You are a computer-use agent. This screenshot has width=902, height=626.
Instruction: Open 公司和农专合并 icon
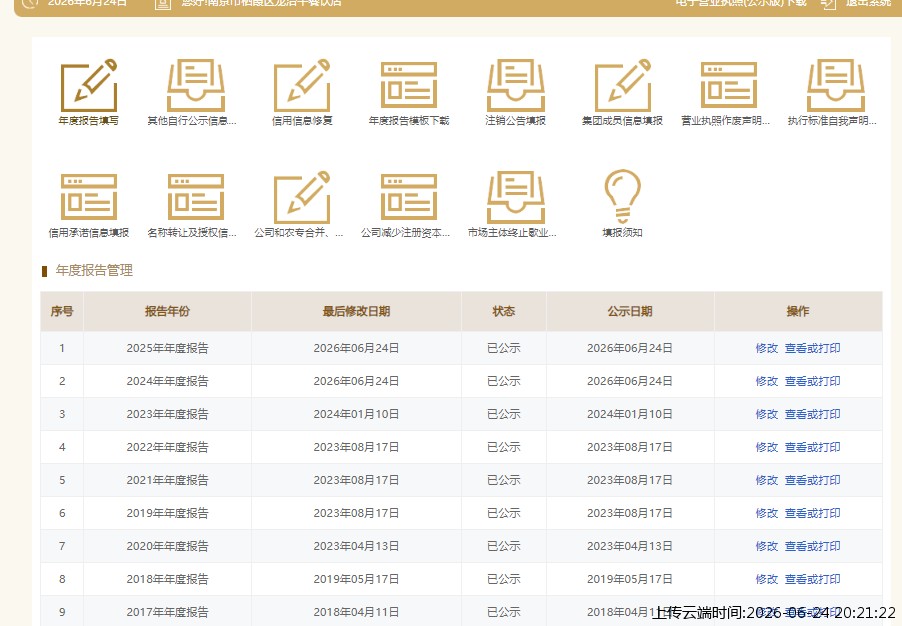point(302,197)
